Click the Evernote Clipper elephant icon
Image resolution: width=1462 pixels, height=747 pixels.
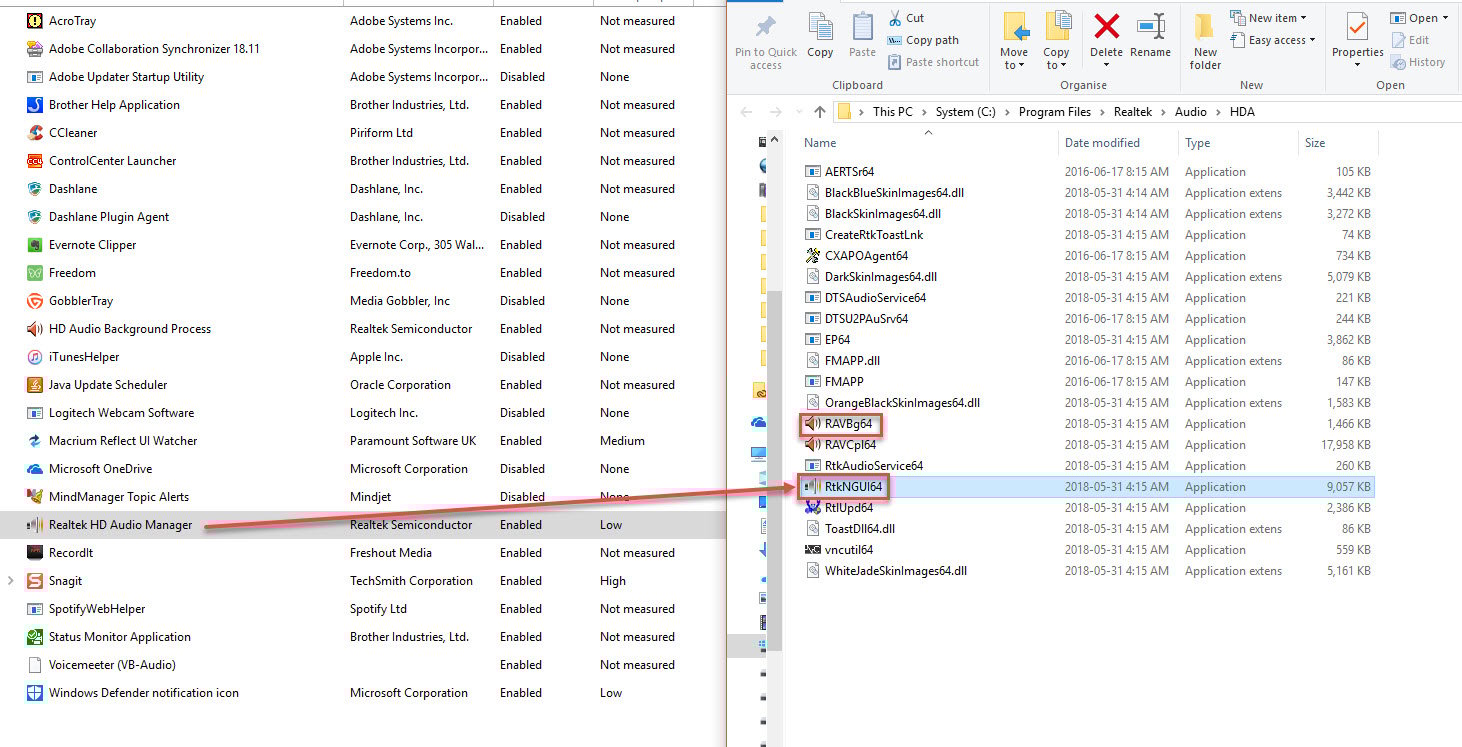33,245
